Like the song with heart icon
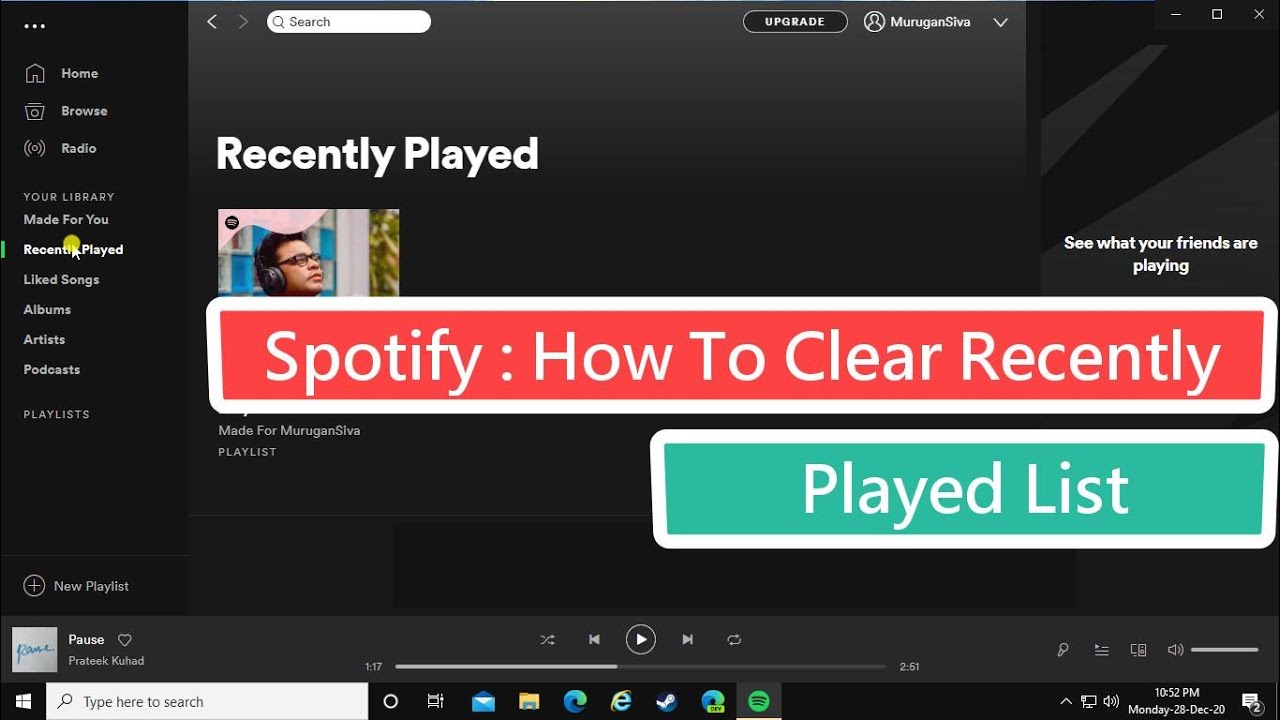This screenshot has height=720, width=1280. tap(125, 640)
